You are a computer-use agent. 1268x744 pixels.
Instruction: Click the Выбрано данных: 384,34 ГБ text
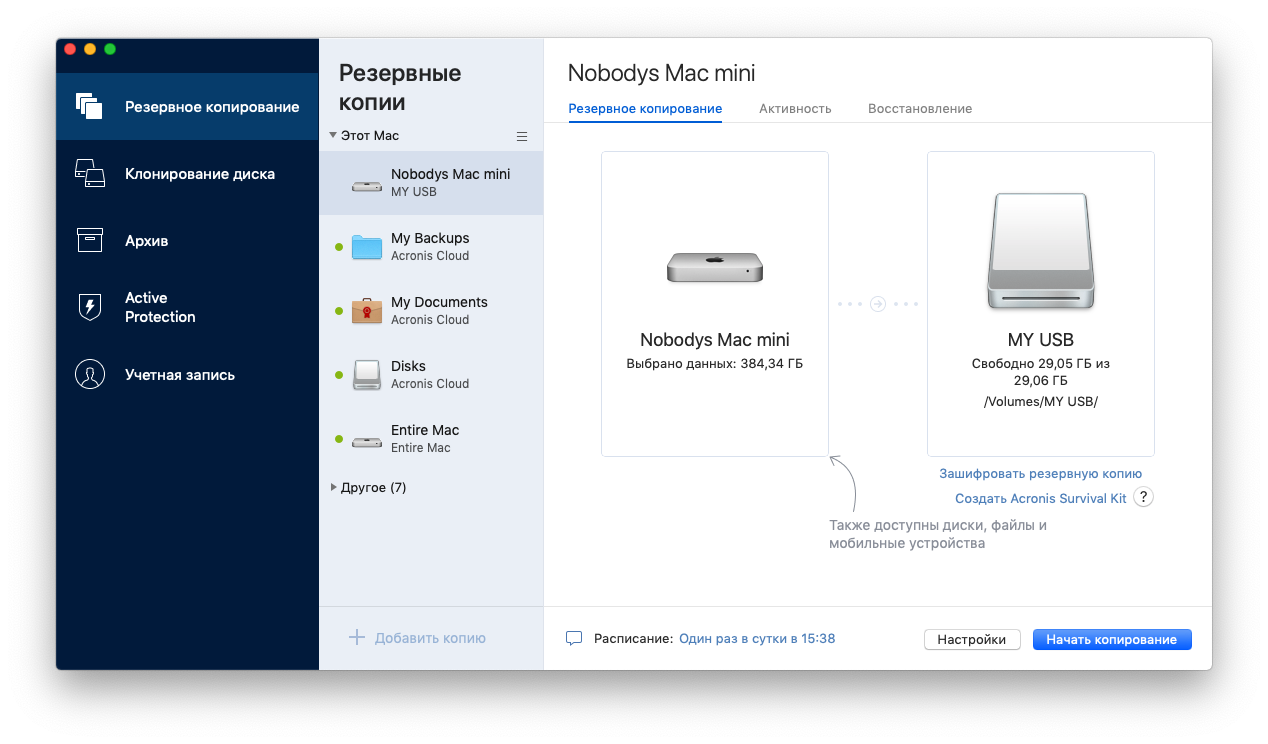pyautogui.click(x=715, y=364)
